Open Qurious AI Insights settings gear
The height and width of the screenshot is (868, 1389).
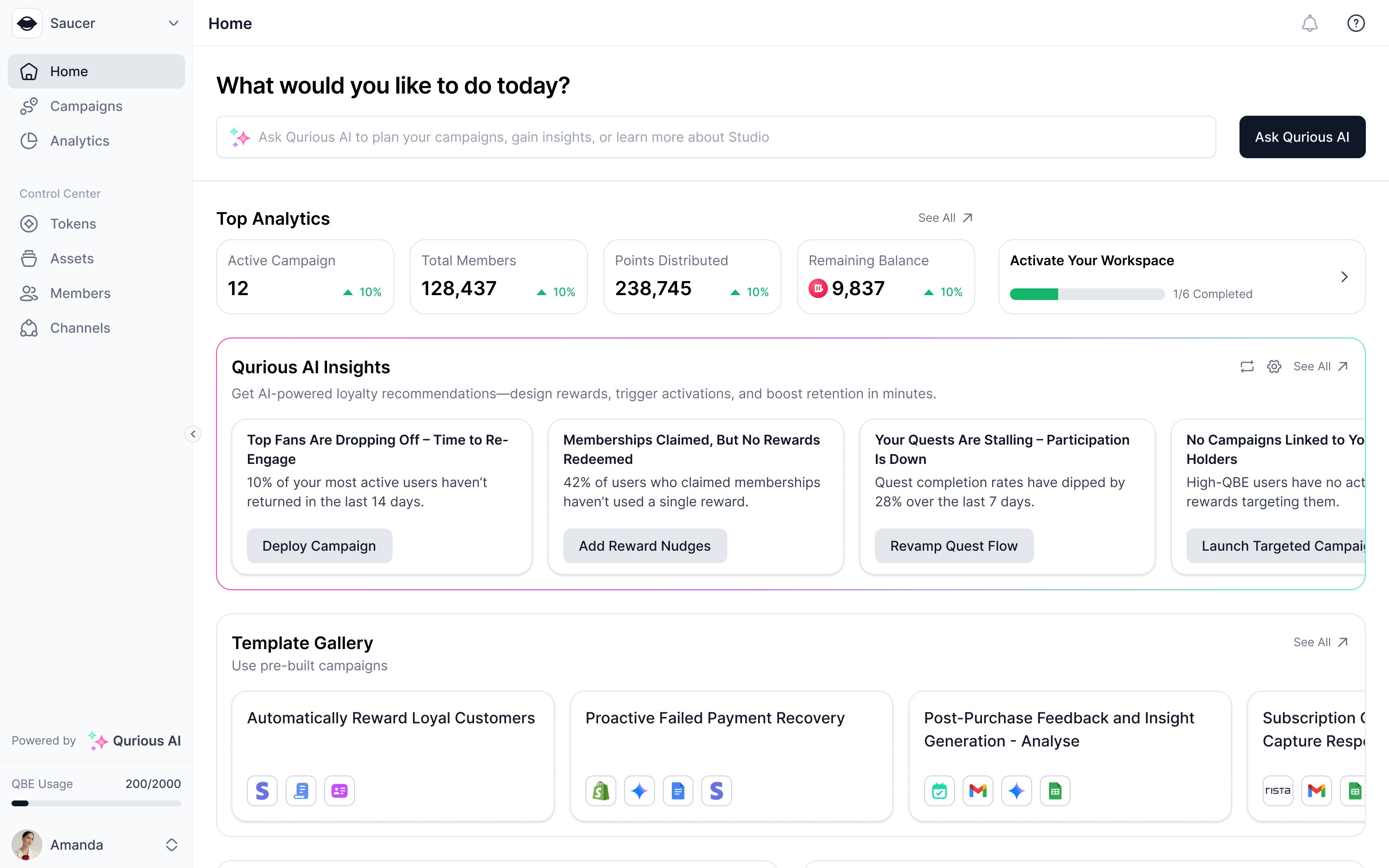tap(1274, 366)
